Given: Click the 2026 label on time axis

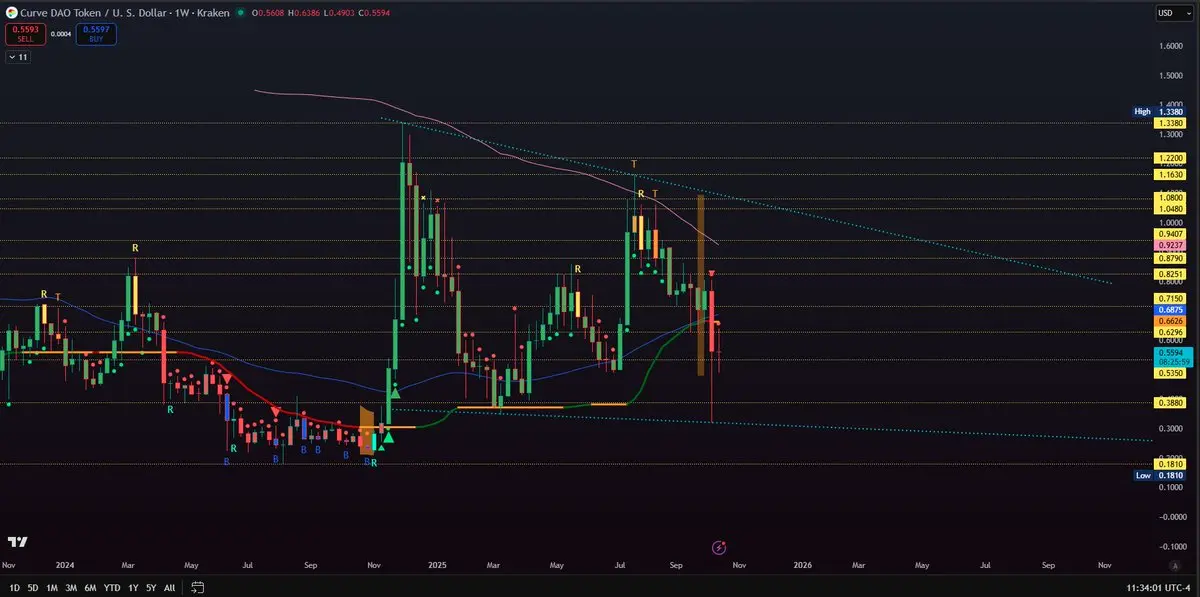Looking at the screenshot, I should tap(802, 565).
